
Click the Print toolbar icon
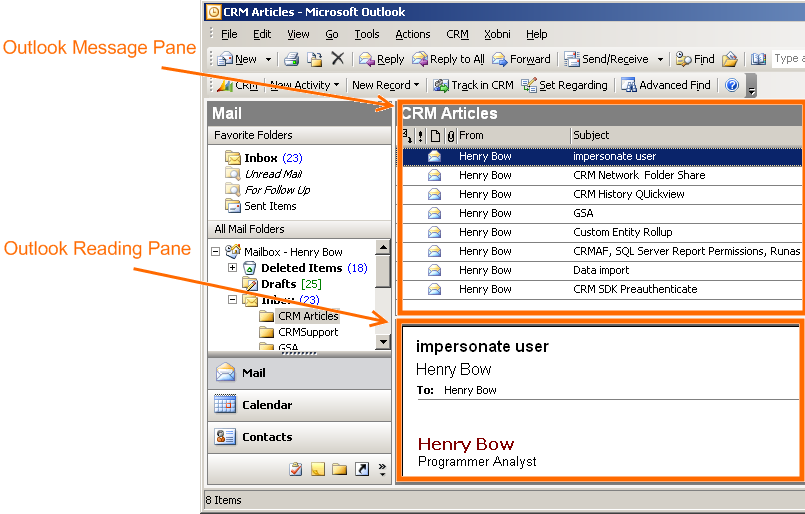coord(292,59)
